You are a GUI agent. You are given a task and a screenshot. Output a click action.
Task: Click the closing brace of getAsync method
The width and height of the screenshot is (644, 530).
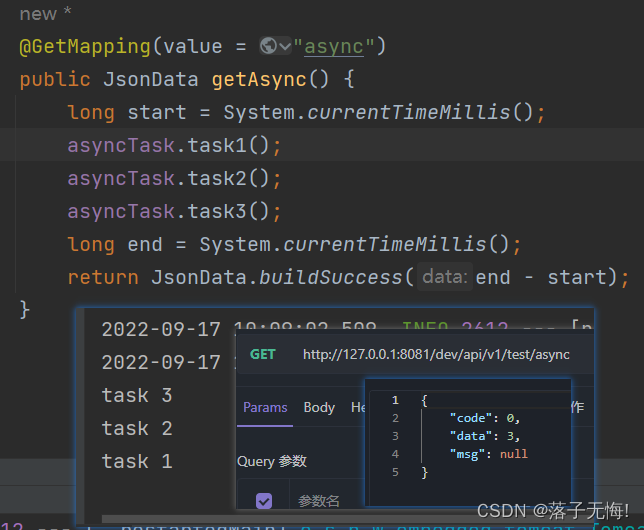tap(24, 309)
